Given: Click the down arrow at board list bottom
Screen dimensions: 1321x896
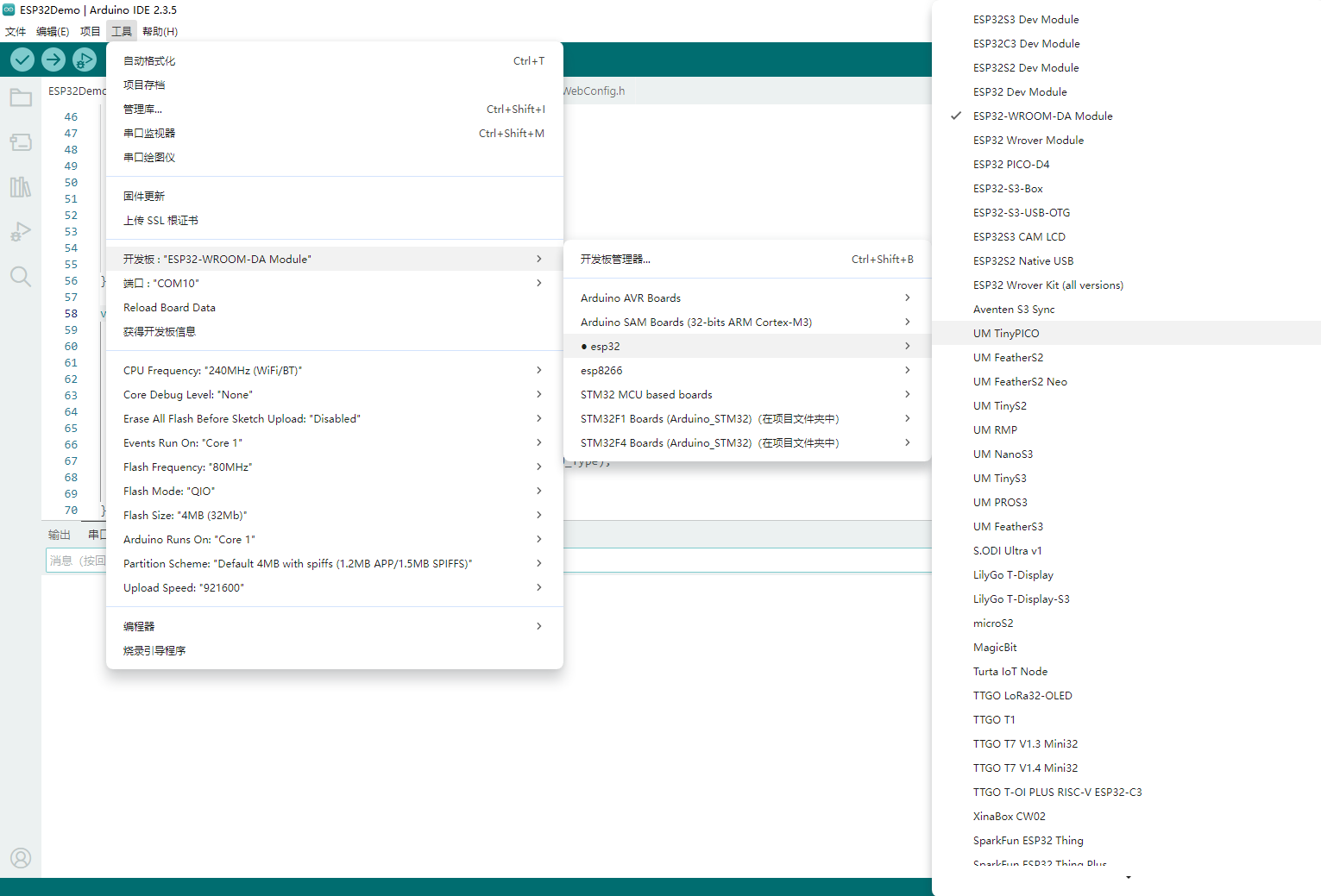Looking at the screenshot, I should [x=1128, y=878].
